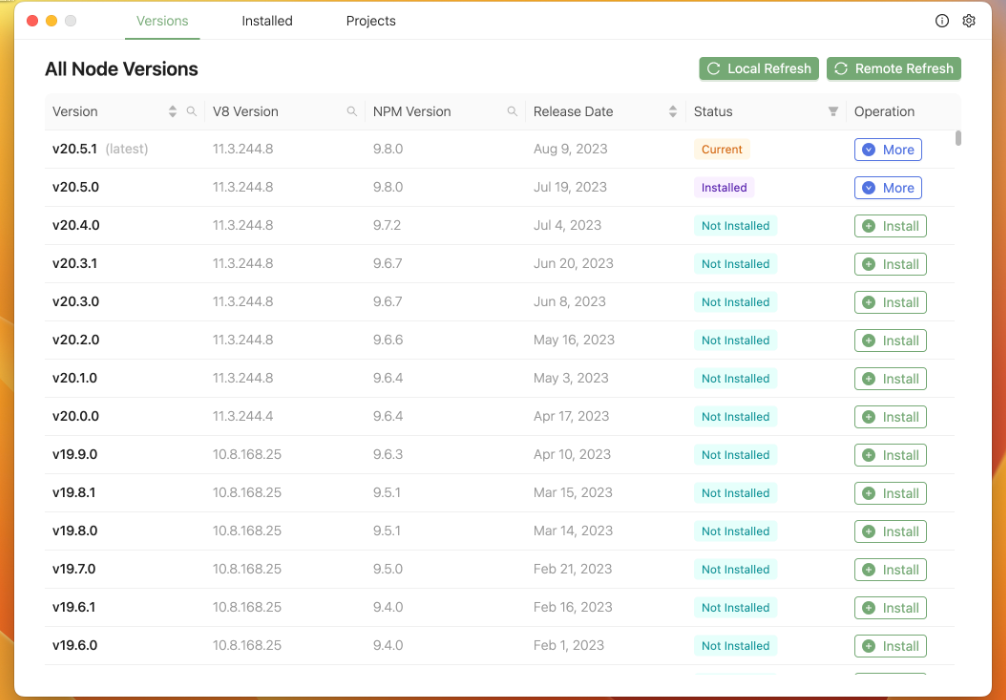
Task: Open the Status column filter icon
Action: [833, 112]
